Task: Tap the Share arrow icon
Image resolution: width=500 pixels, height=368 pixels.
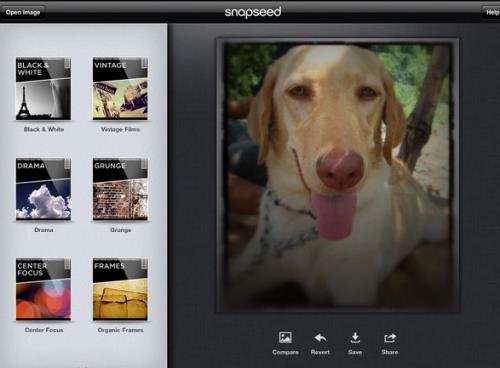Action: (390, 338)
